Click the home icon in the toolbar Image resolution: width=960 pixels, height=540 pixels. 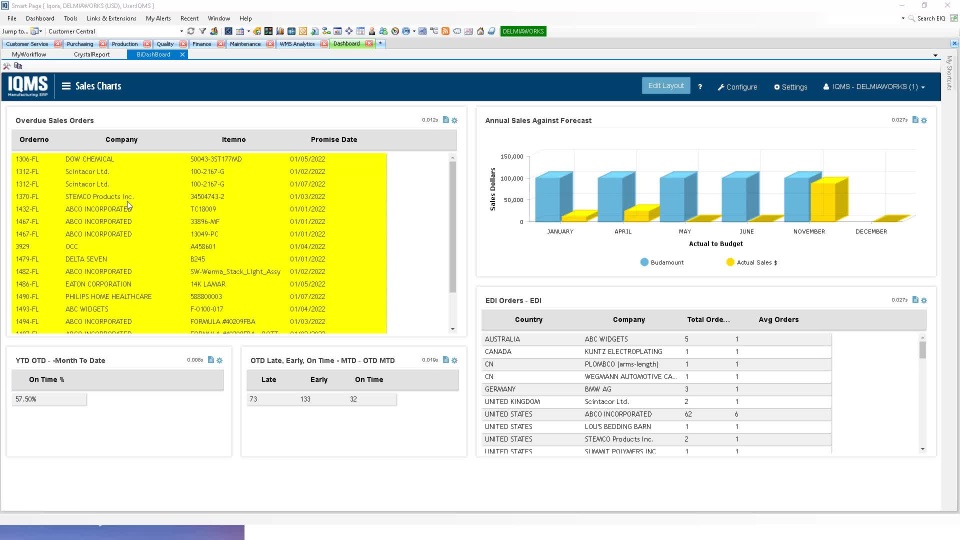click(x=481, y=31)
